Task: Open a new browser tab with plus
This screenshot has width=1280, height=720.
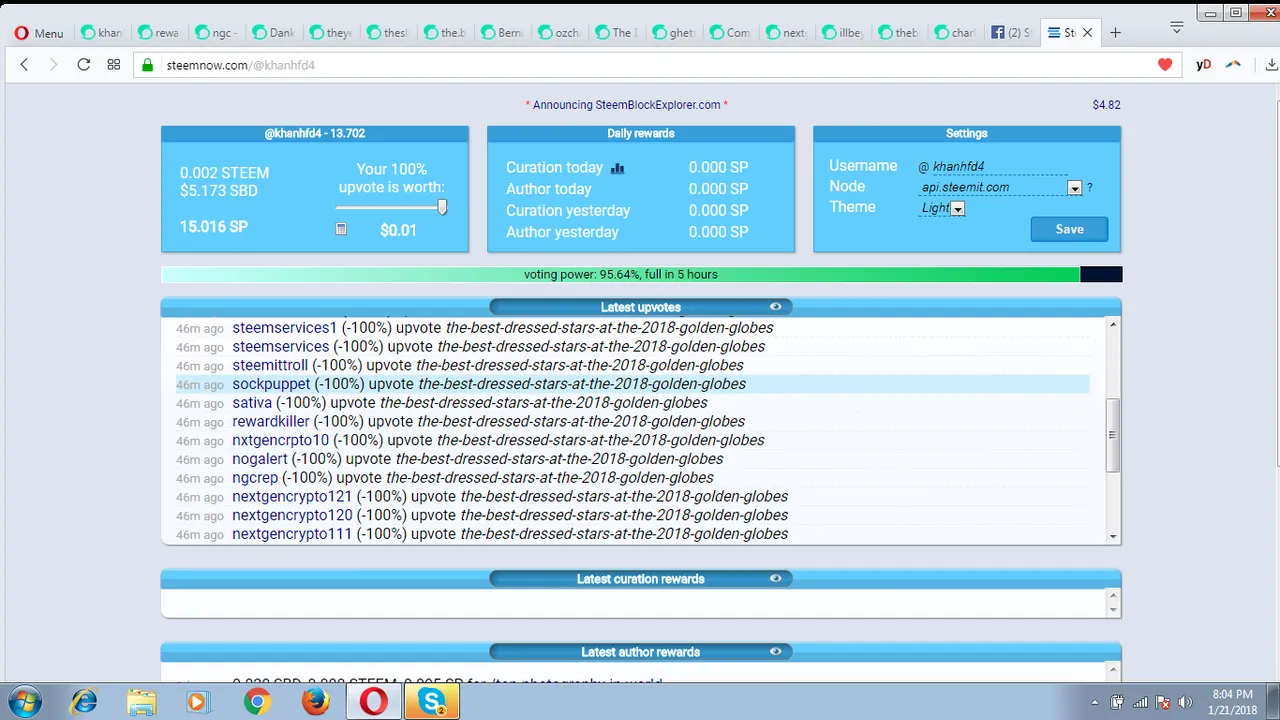Action: click(x=1115, y=32)
